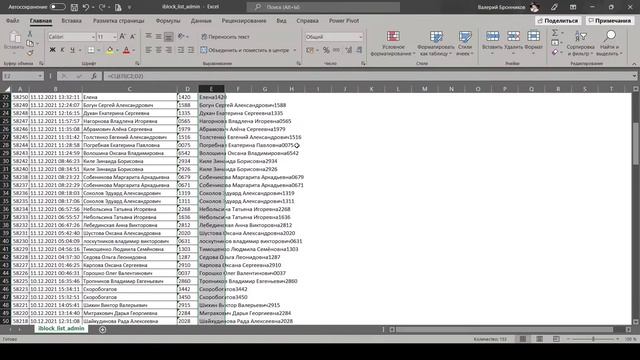Click the center text horizontally icon
The width and height of the screenshot is (640, 360).
click(158, 50)
